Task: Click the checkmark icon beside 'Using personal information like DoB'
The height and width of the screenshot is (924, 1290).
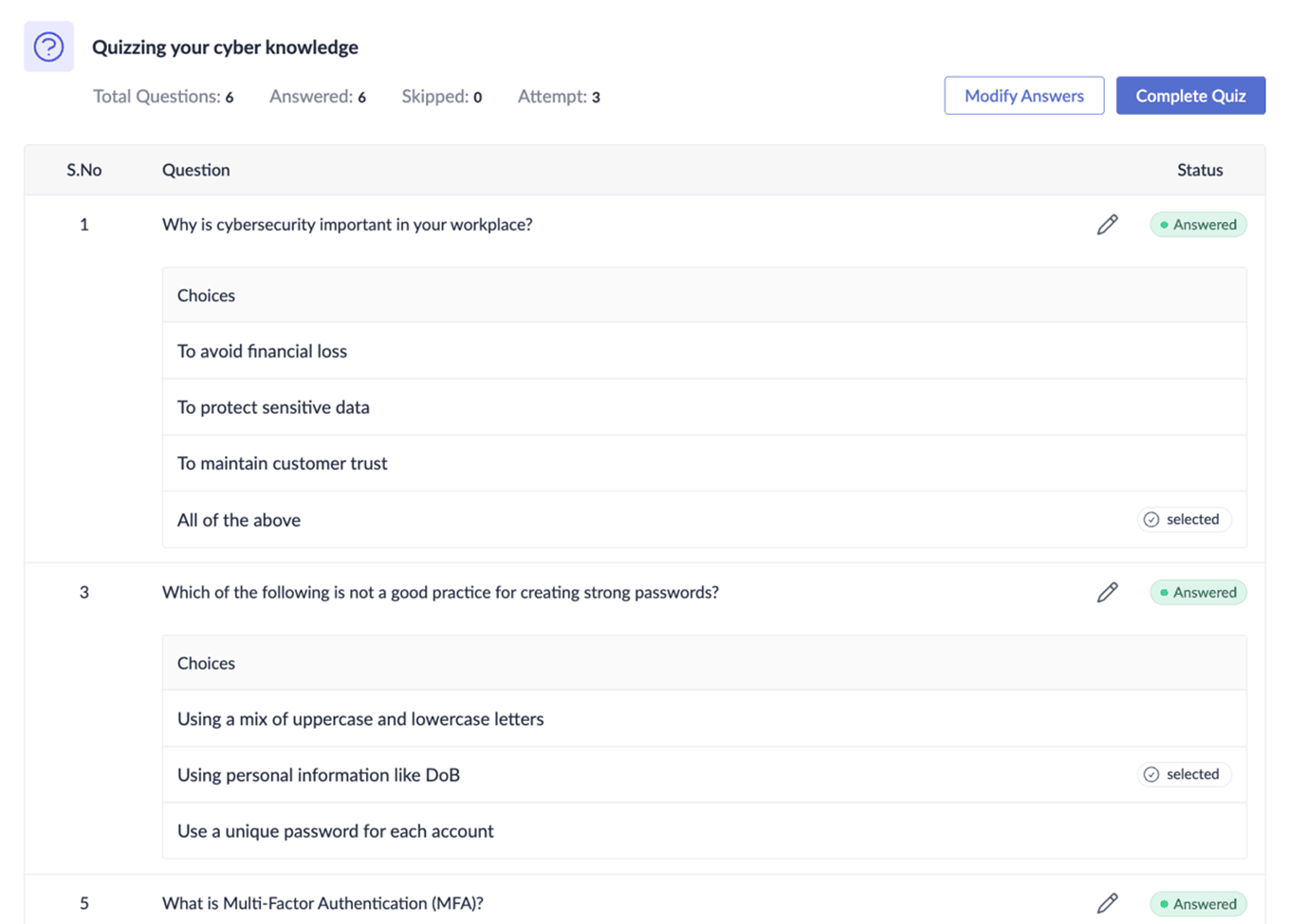Action: point(1151,774)
